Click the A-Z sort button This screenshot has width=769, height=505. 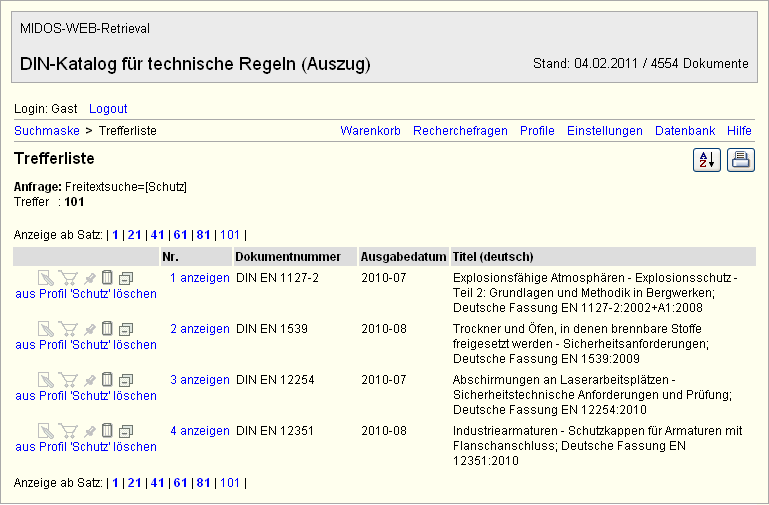(x=707, y=160)
